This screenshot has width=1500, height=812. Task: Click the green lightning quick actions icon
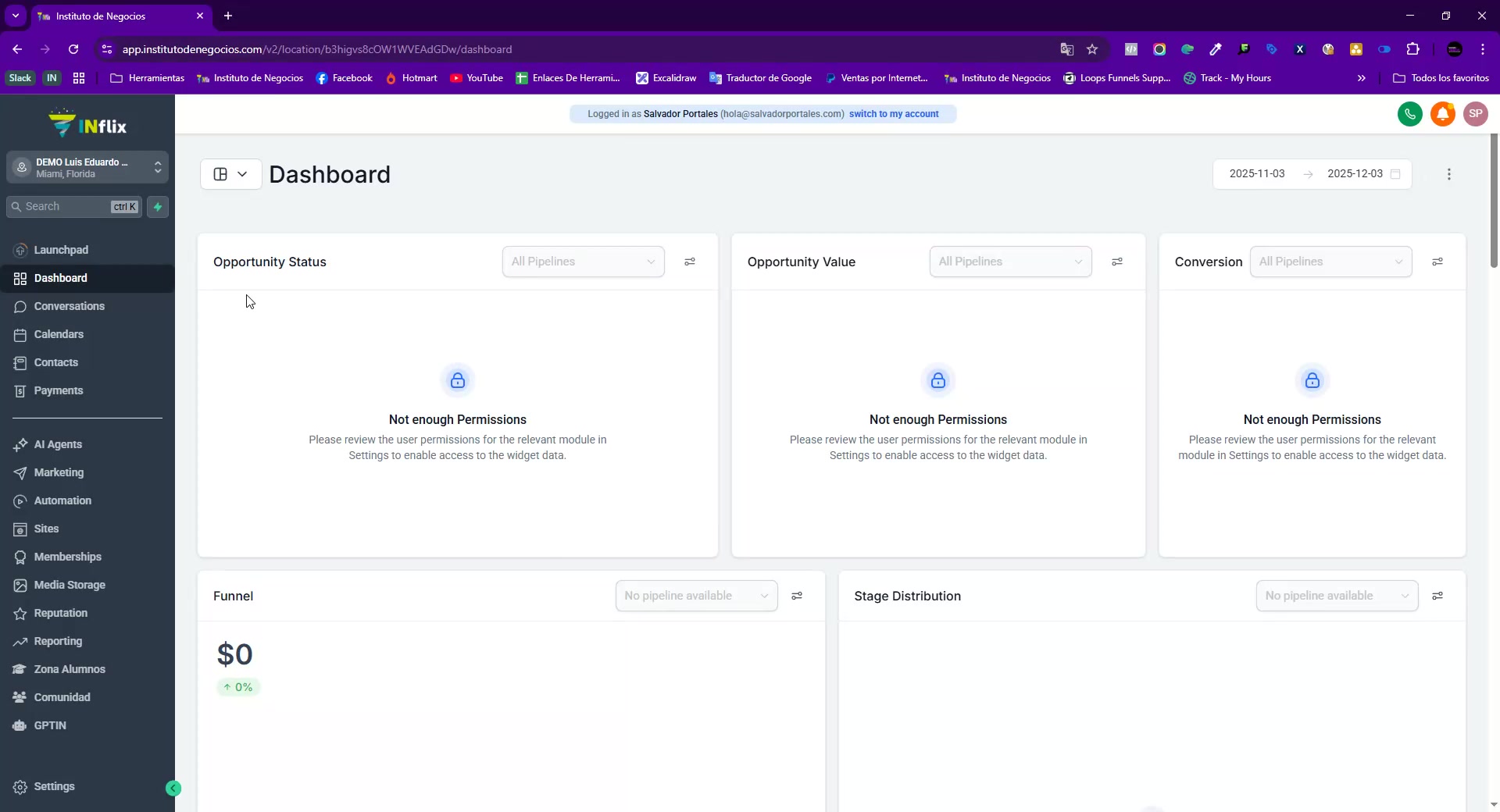pos(158,207)
